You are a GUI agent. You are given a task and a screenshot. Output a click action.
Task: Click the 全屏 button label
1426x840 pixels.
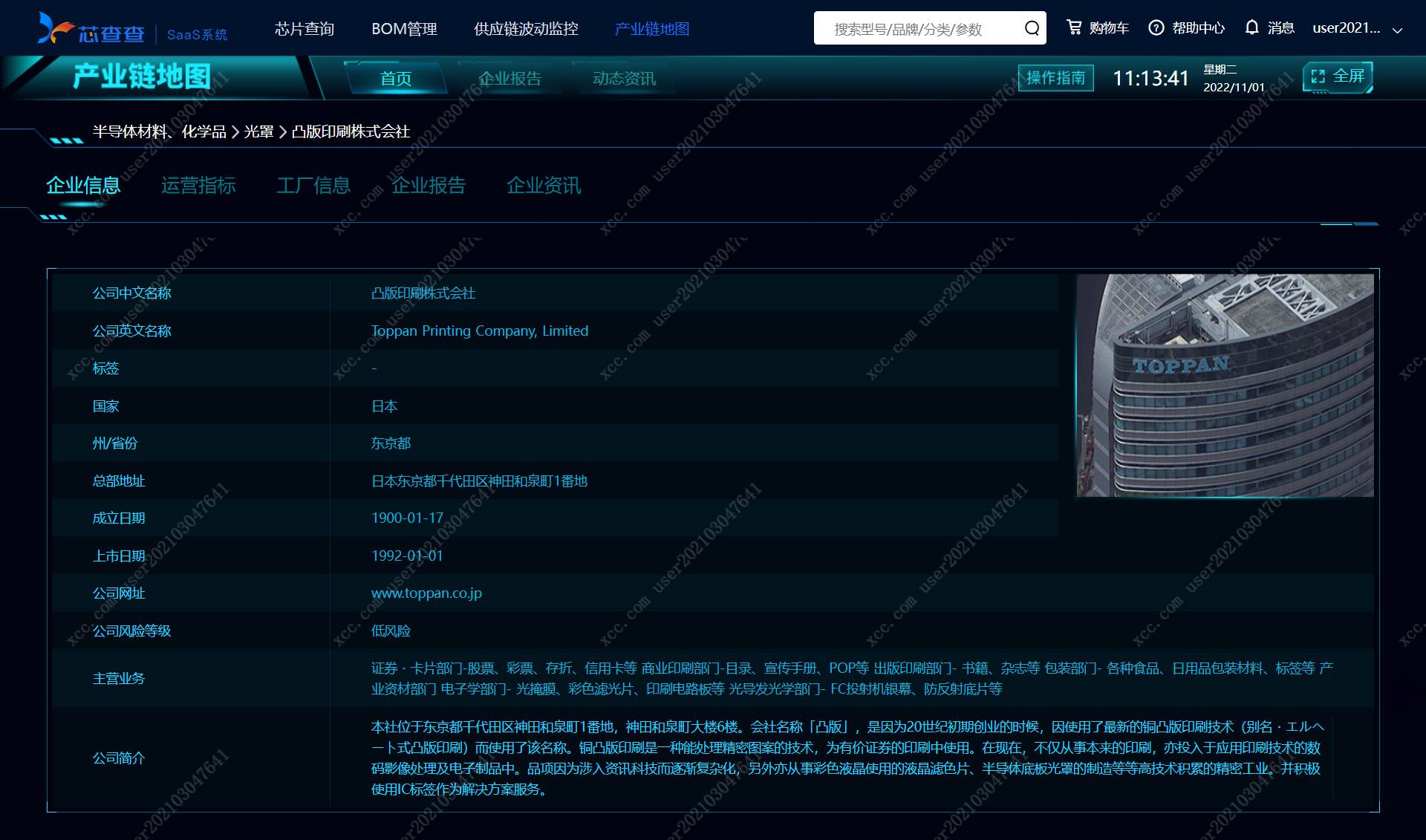1349,76
